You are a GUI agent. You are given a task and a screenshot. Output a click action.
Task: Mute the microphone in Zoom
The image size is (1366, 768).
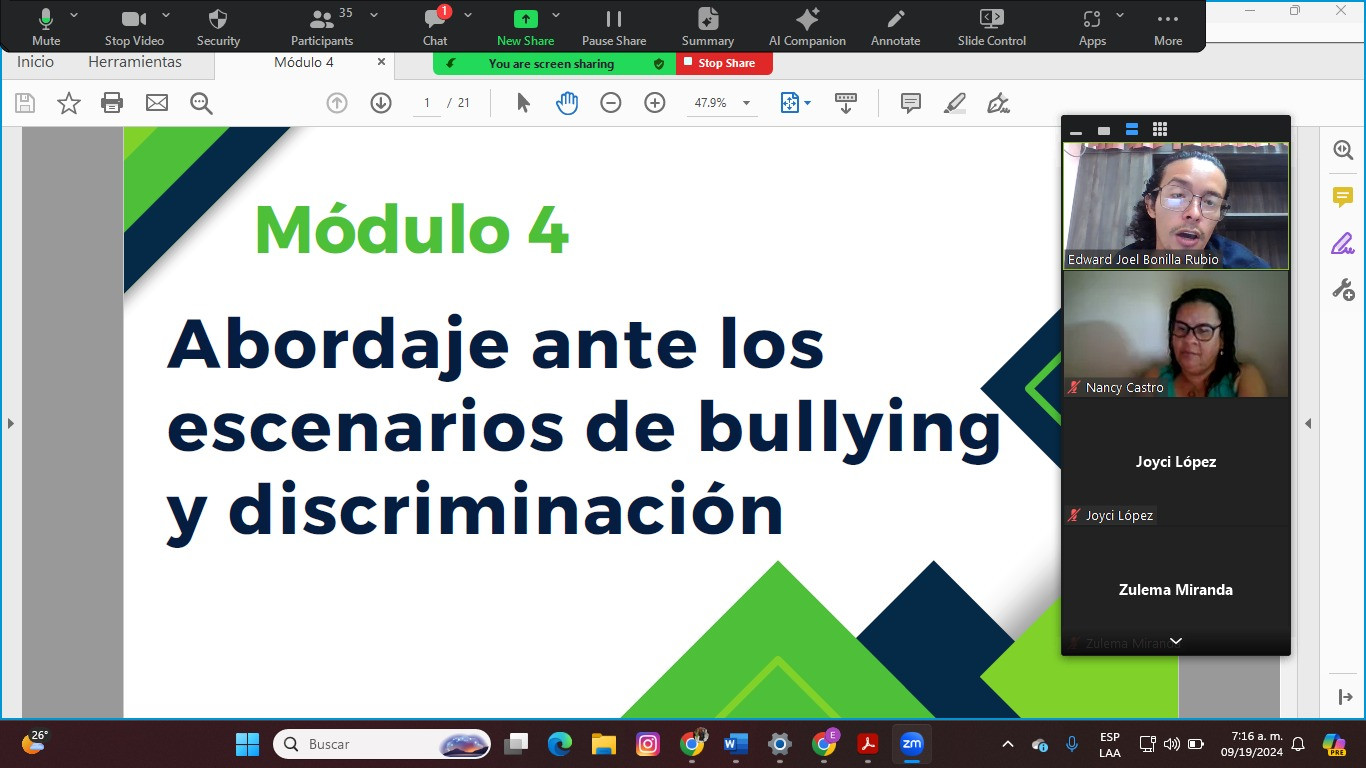point(46,27)
